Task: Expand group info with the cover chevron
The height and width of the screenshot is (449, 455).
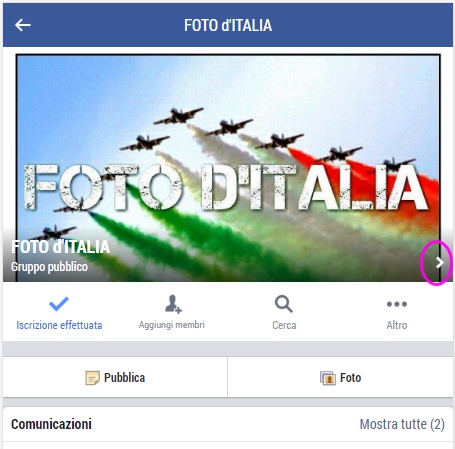Action: [x=440, y=263]
